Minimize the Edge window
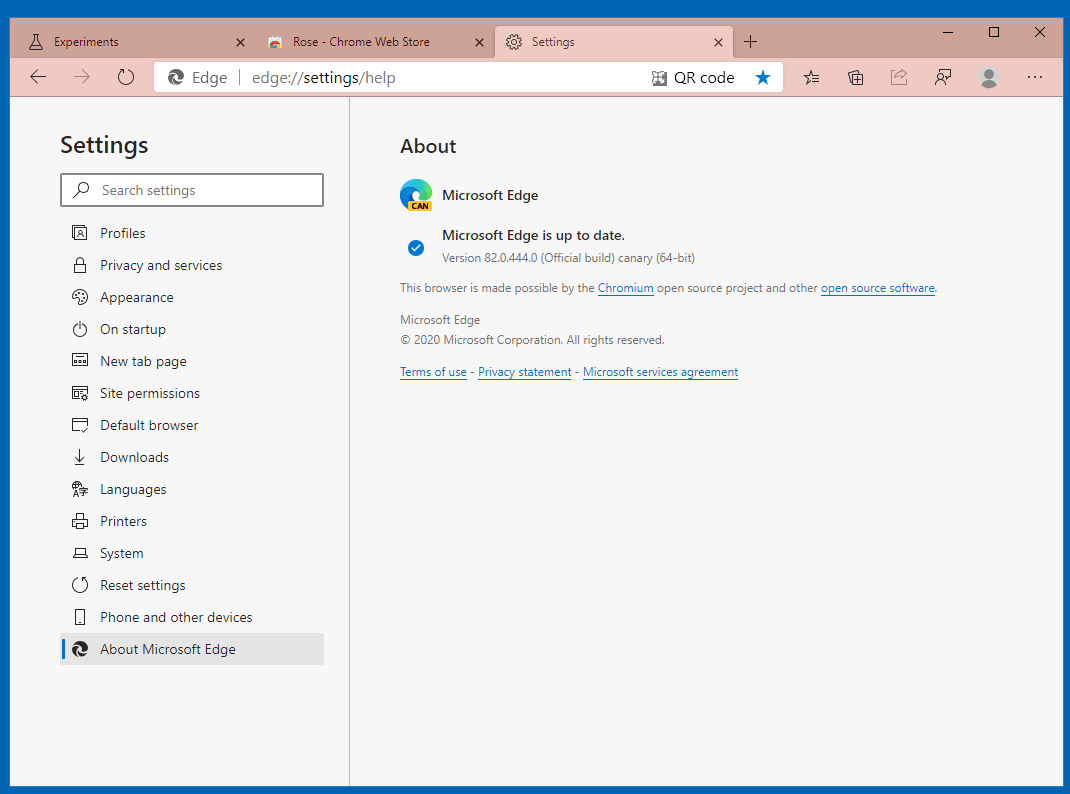The height and width of the screenshot is (794, 1070). click(948, 32)
